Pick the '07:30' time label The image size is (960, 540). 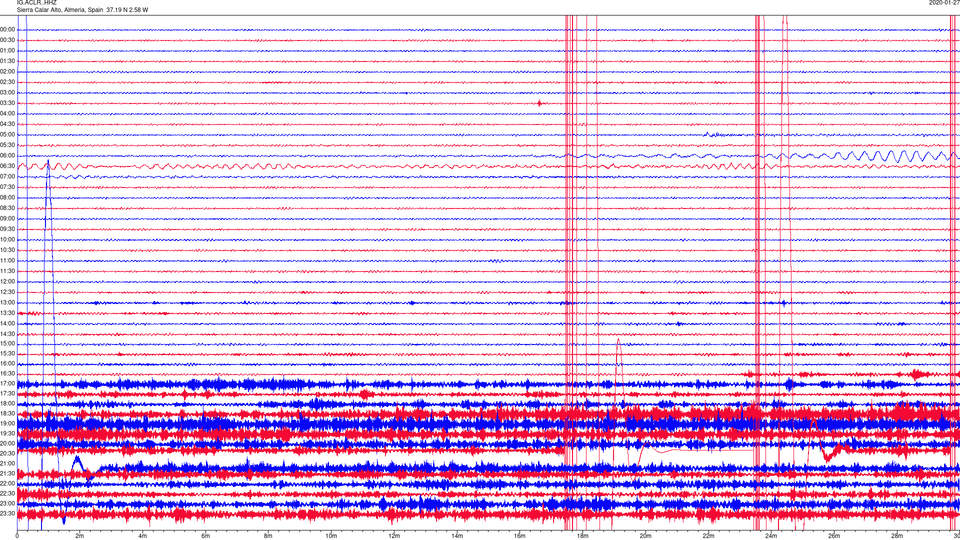tap(7, 187)
